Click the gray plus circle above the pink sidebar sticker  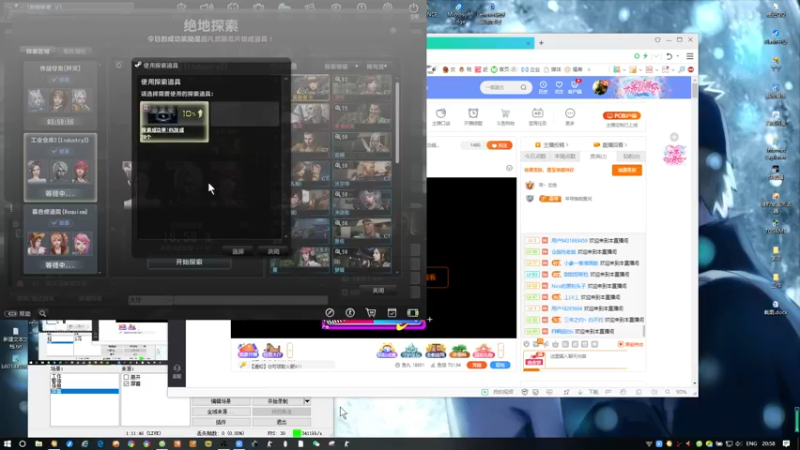[674, 137]
